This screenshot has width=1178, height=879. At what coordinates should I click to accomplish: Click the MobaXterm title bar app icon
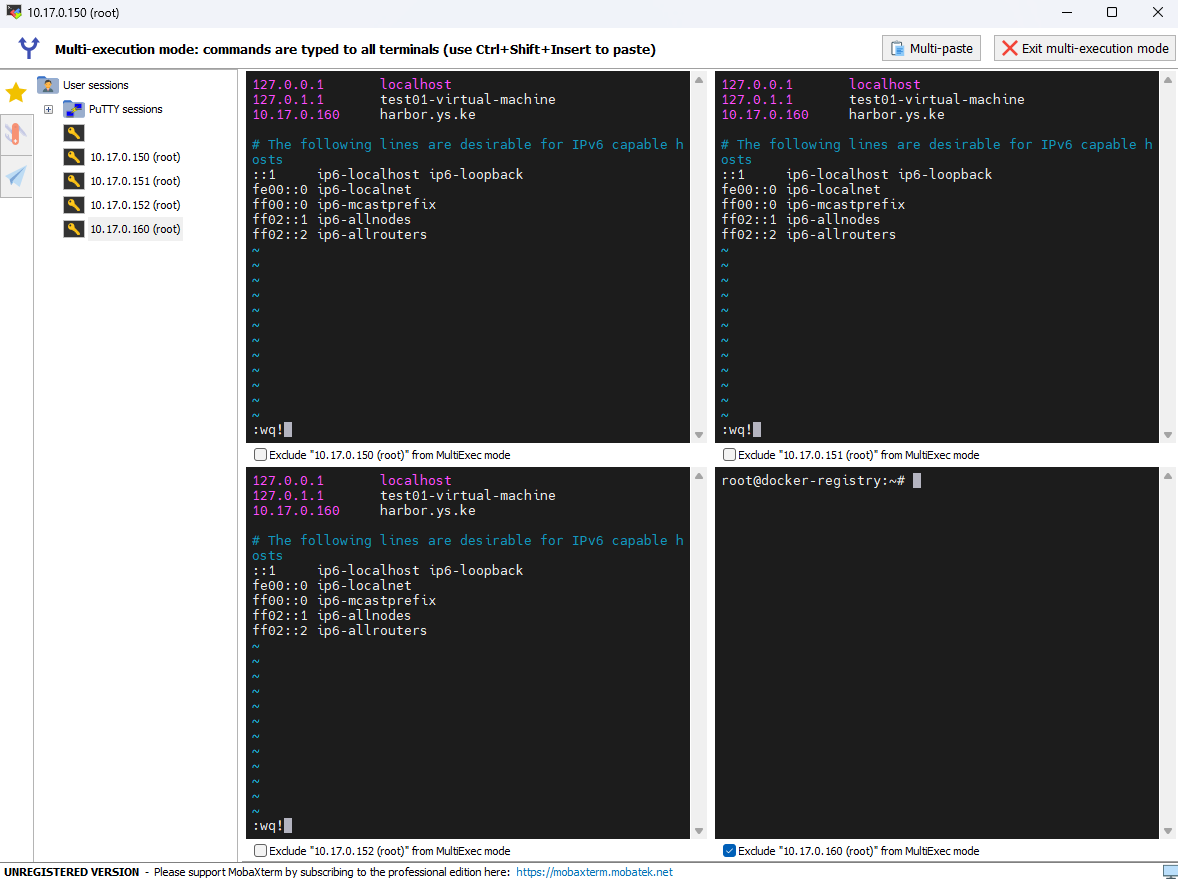[x=14, y=12]
